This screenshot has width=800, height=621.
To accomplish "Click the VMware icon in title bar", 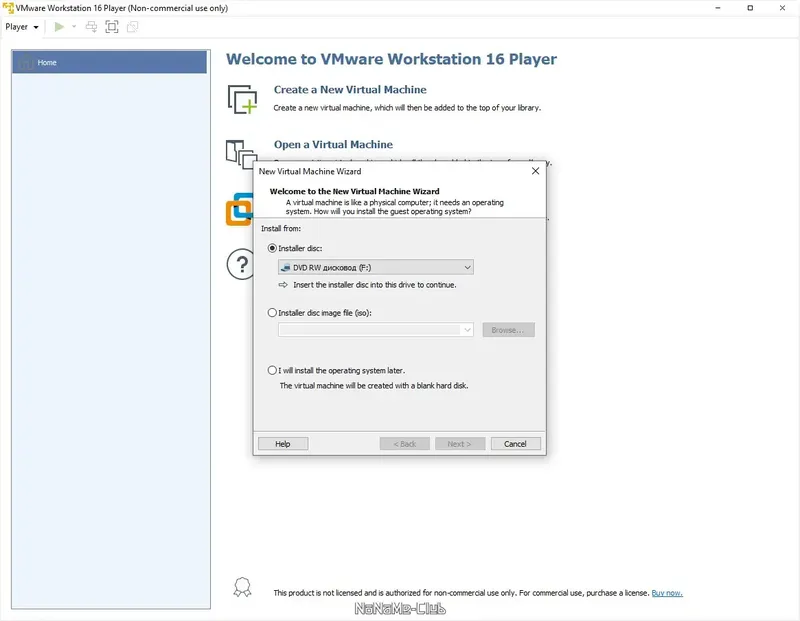I will click(x=8, y=8).
